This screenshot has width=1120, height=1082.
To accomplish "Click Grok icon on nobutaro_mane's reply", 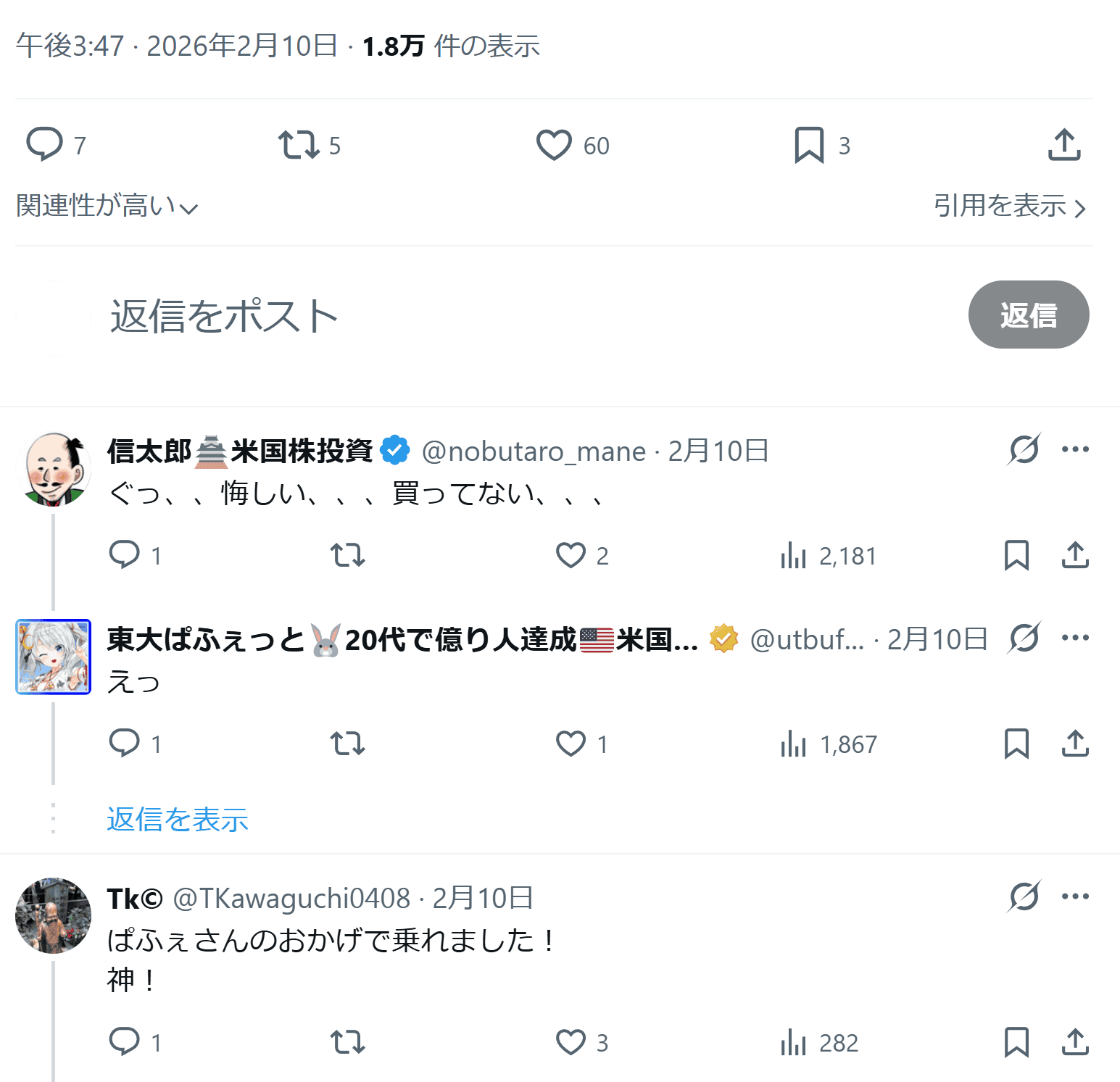I will 1024,449.
